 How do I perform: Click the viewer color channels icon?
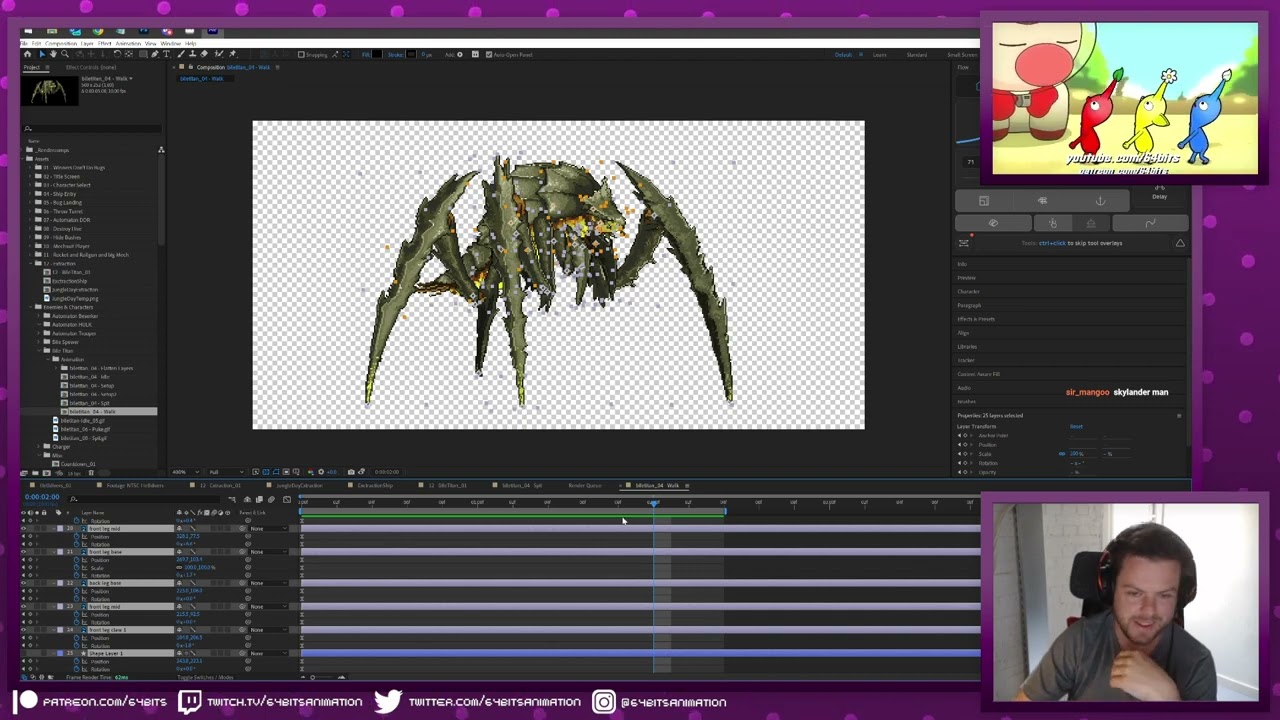pos(309,472)
